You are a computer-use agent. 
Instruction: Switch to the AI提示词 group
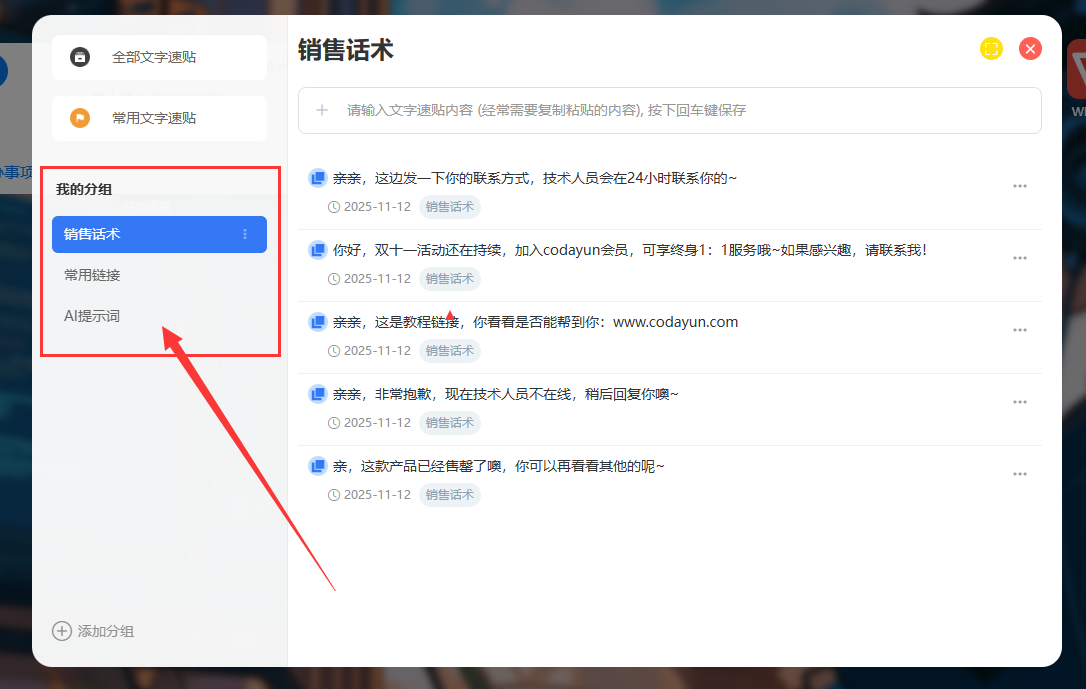[x=92, y=316]
